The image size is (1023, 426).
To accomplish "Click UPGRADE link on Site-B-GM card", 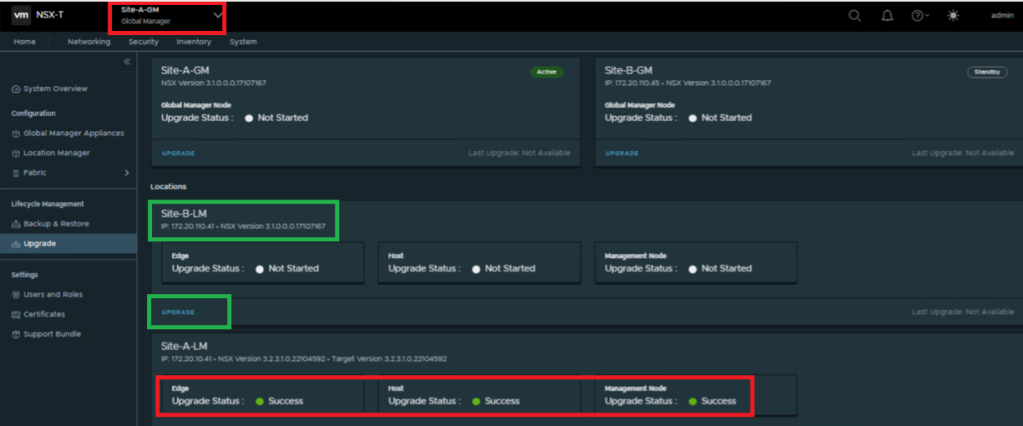I will point(622,153).
